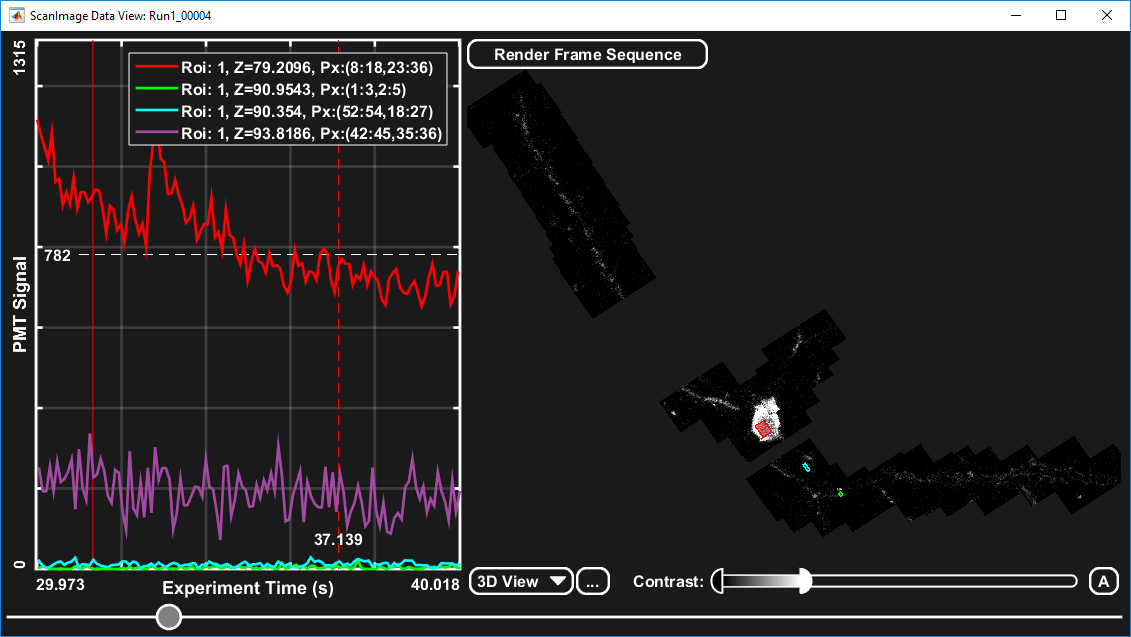This screenshot has height=637, width=1131.
Task: Open the '...' view options button
Action: [593, 581]
